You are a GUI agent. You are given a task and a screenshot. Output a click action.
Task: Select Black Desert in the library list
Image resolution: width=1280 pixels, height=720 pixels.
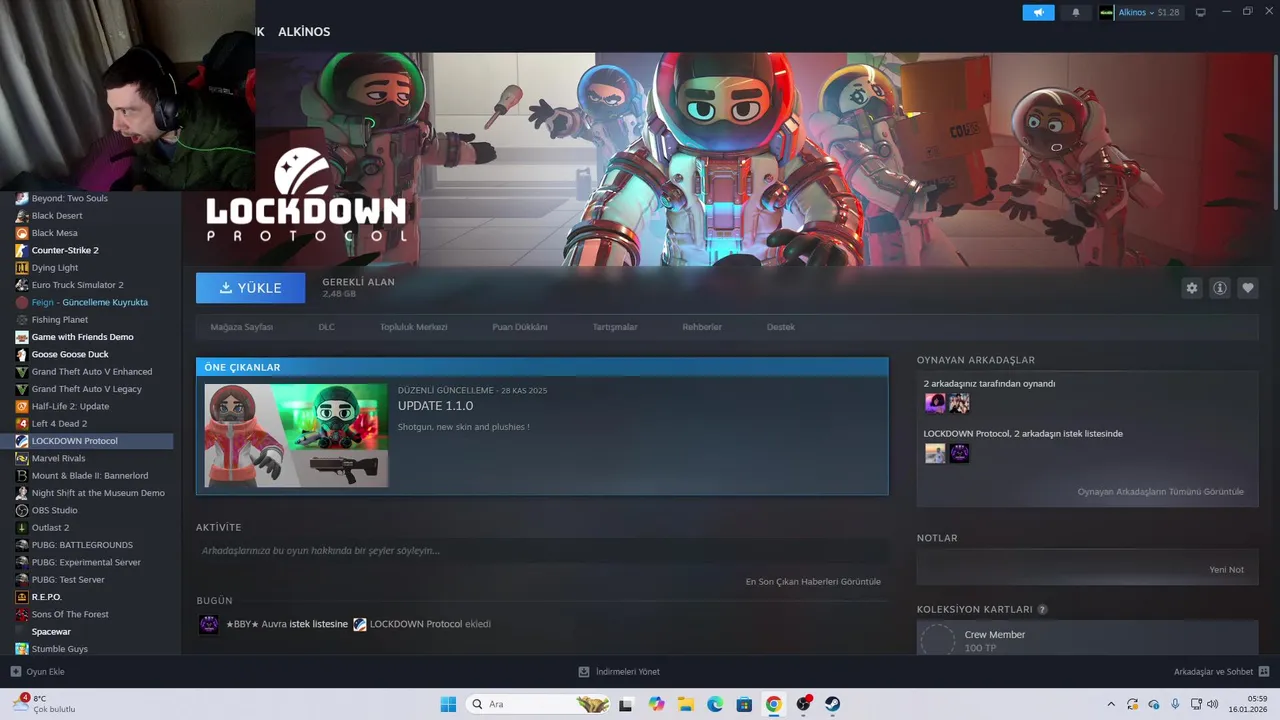pos(57,216)
